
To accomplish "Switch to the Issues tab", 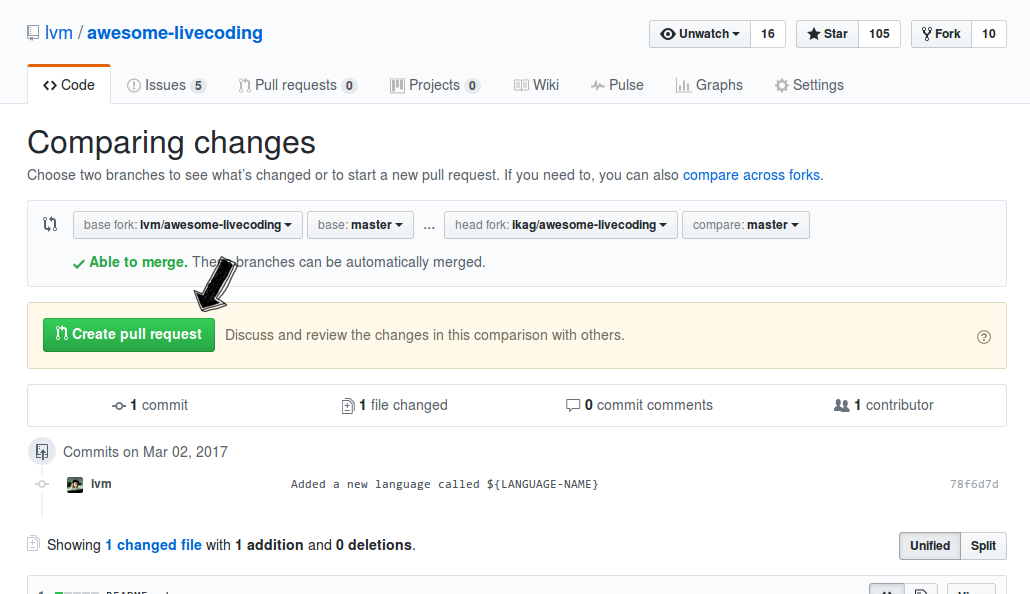I will tap(166, 85).
